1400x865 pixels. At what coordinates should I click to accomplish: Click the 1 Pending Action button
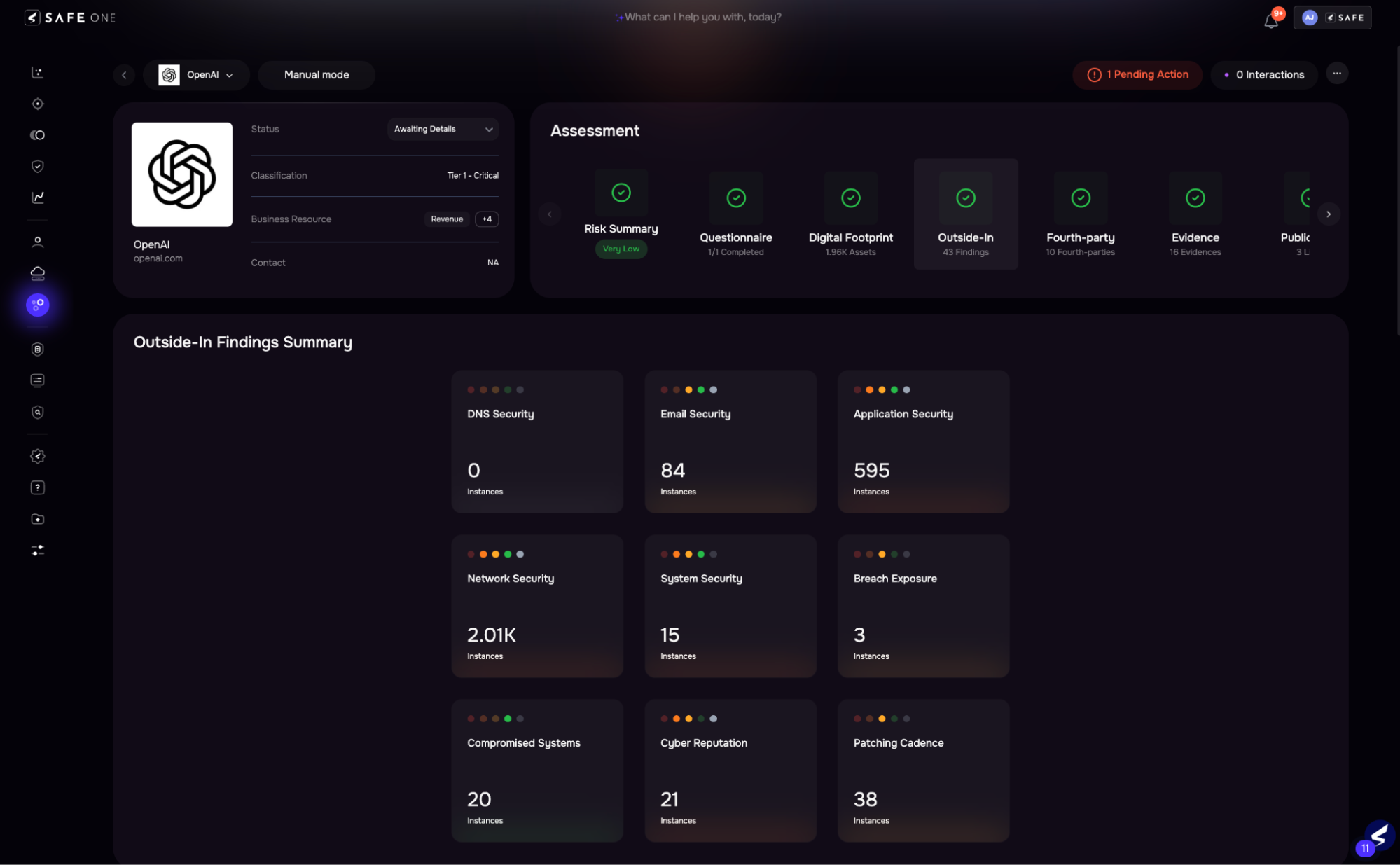[x=1137, y=75]
